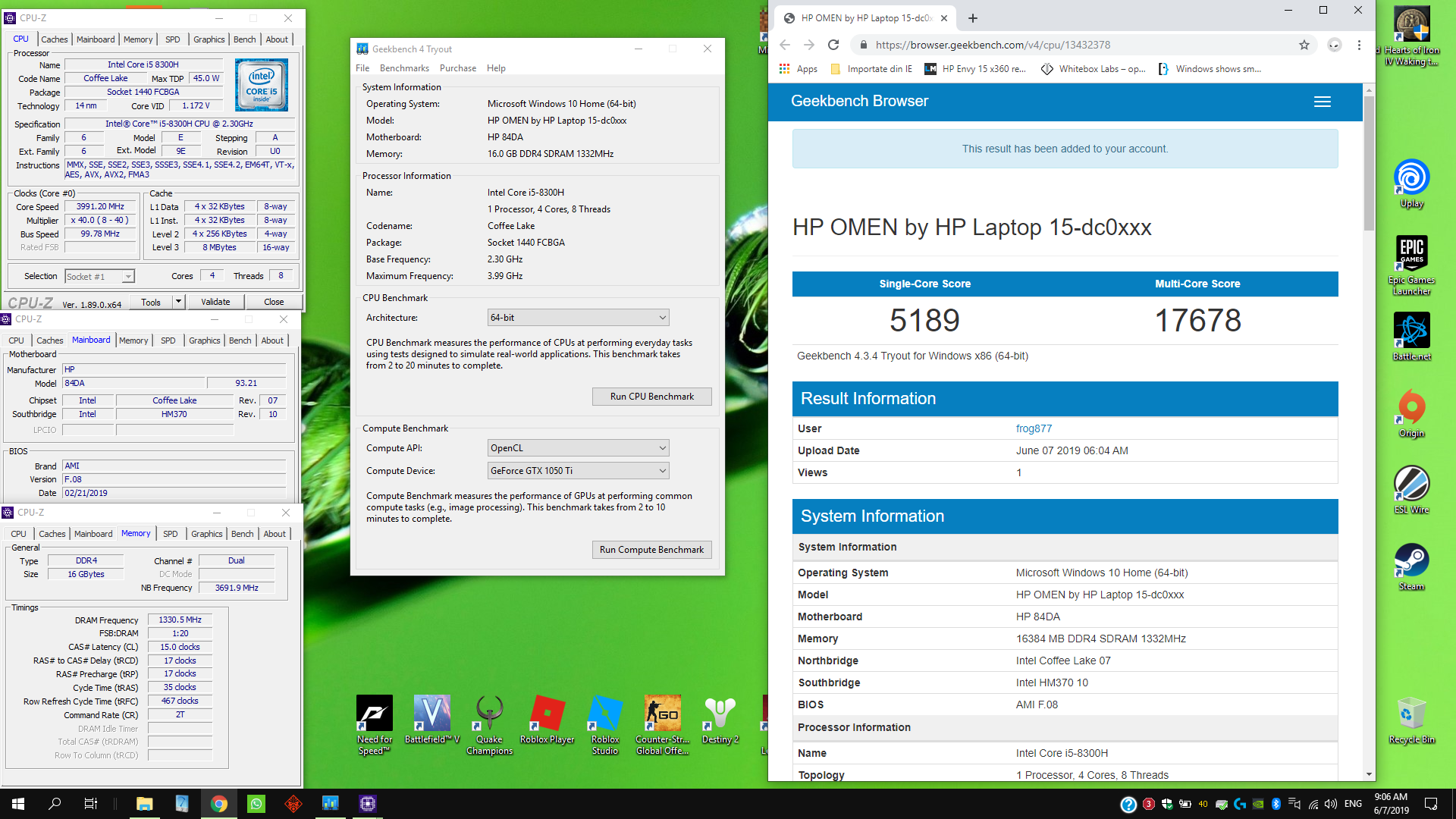This screenshot has height=819, width=1456.
Task: Select the Need for Speed desktop shortcut
Action: pyautogui.click(x=375, y=725)
